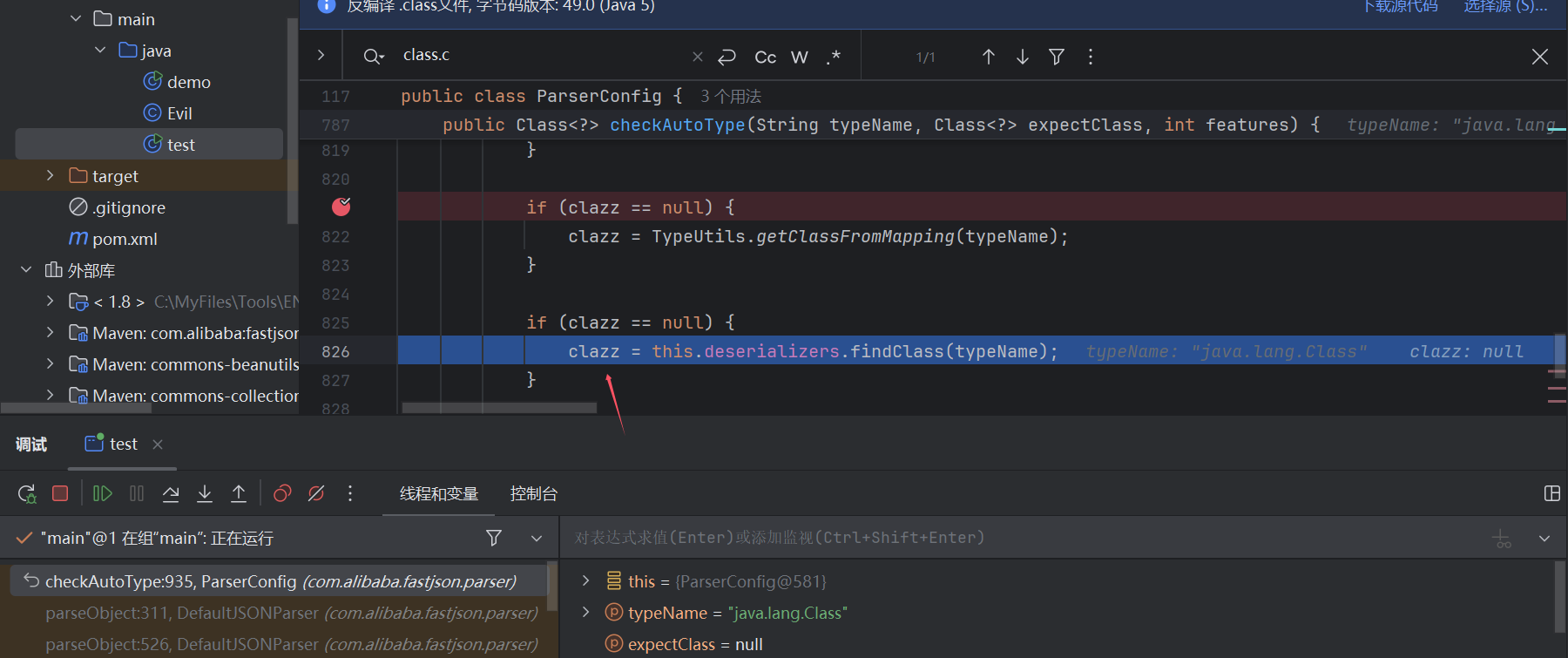
Task: Open the .gitignore file
Action: pyautogui.click(x=117, y=207)
